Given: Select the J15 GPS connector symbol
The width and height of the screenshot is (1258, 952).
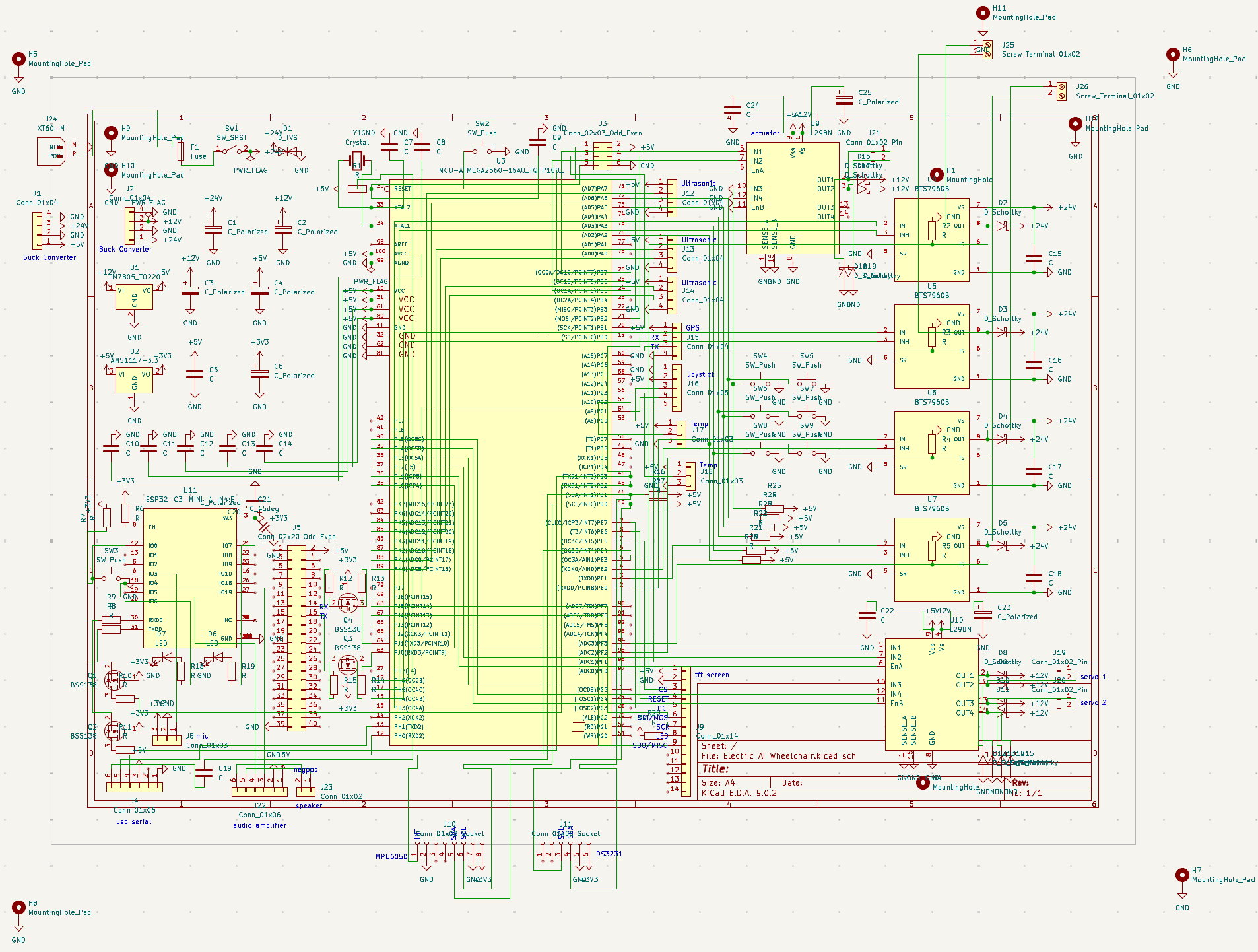Looking at the screenshot, I should point(677,341).
